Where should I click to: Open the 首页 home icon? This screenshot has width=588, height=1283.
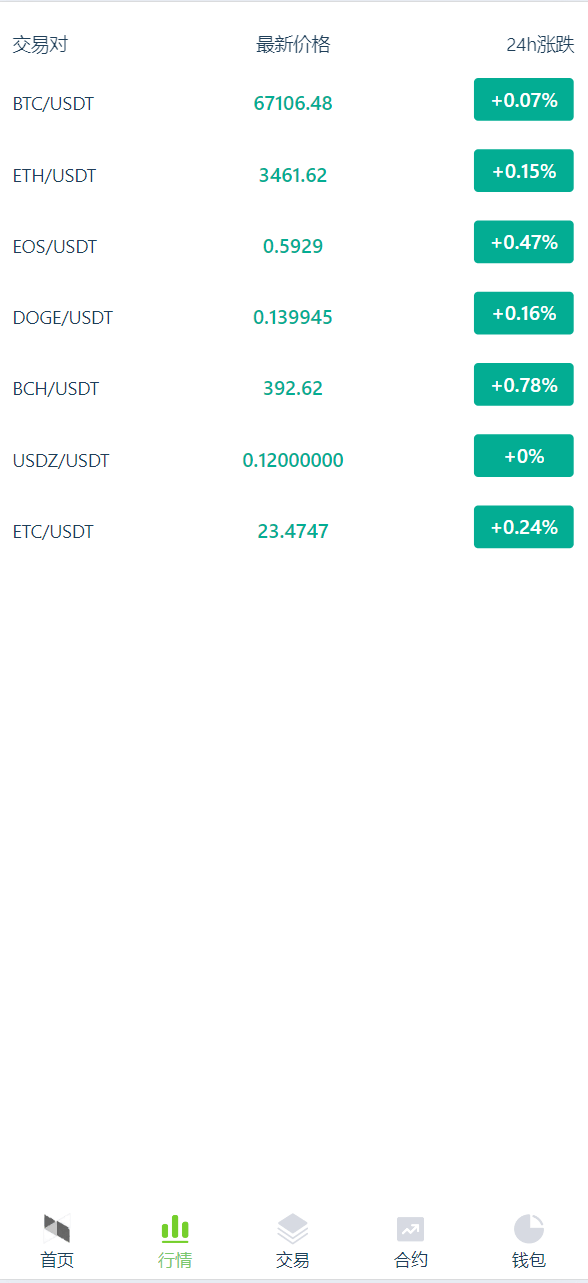pyautogui.click(x=57, y=1229)
